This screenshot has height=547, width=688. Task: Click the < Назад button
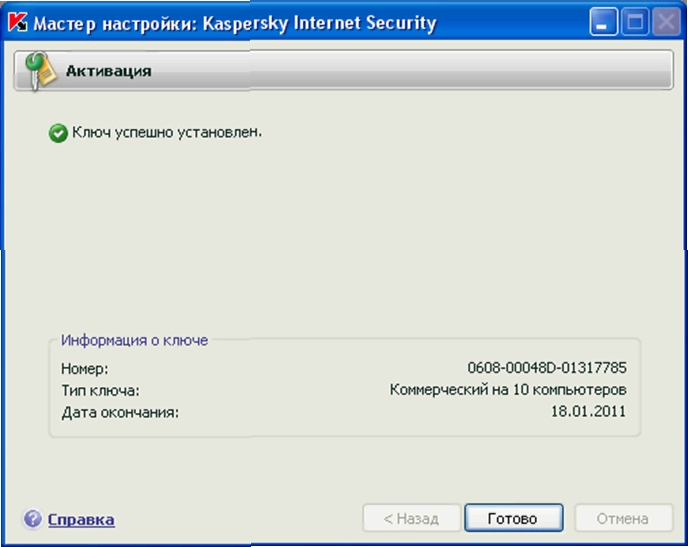click(x=411, y=518)
